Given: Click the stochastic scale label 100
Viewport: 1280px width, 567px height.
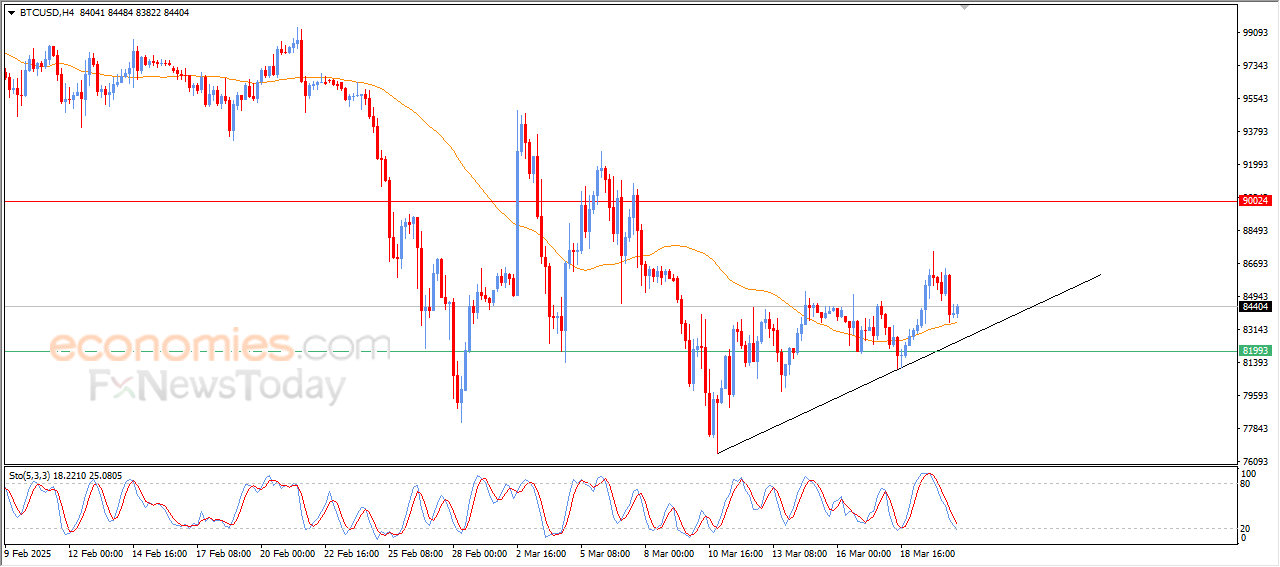Looking at the screenshot, I should click(x=1248, y=473).
